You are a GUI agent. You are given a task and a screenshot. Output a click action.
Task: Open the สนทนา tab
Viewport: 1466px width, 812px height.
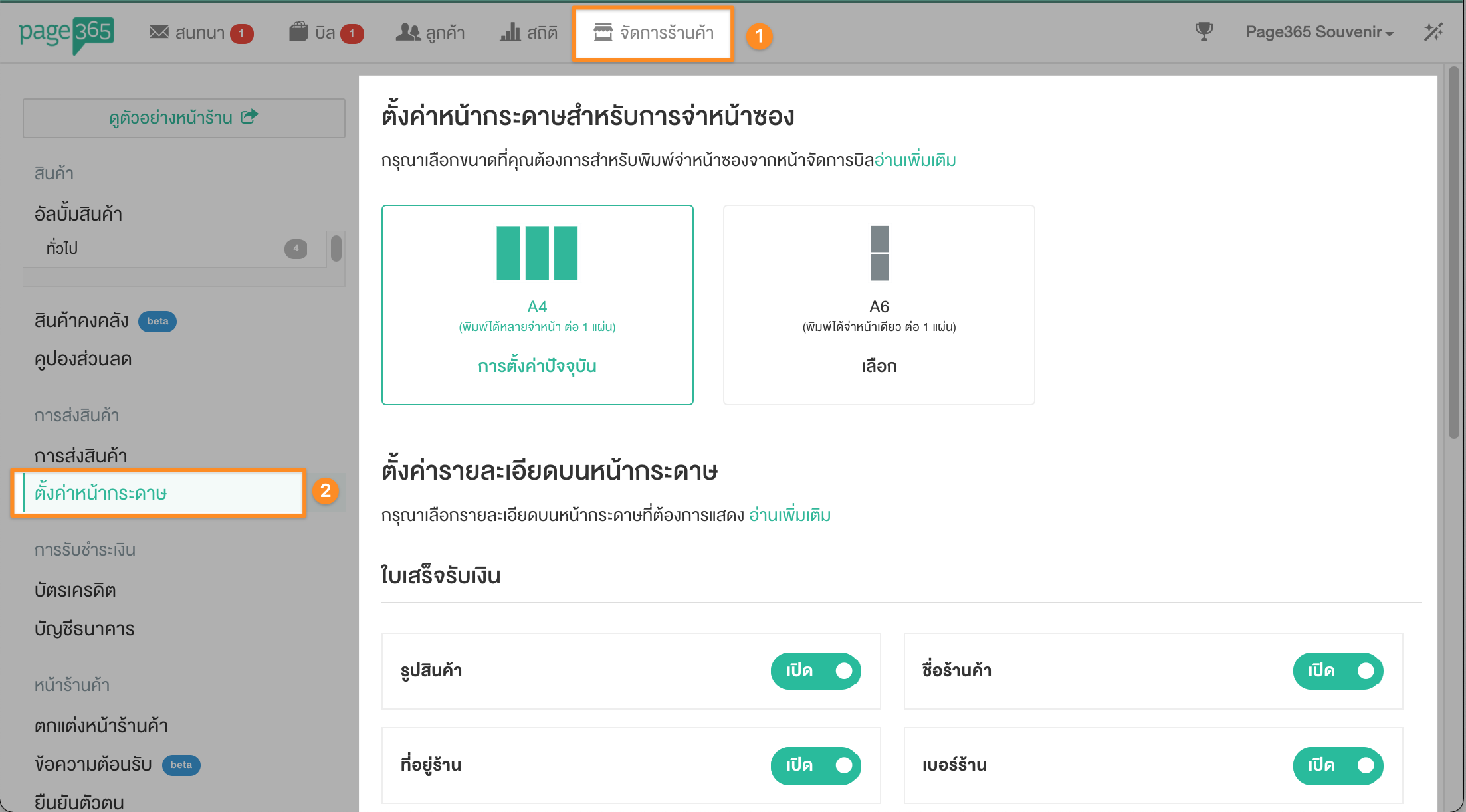tap(201, 33)
